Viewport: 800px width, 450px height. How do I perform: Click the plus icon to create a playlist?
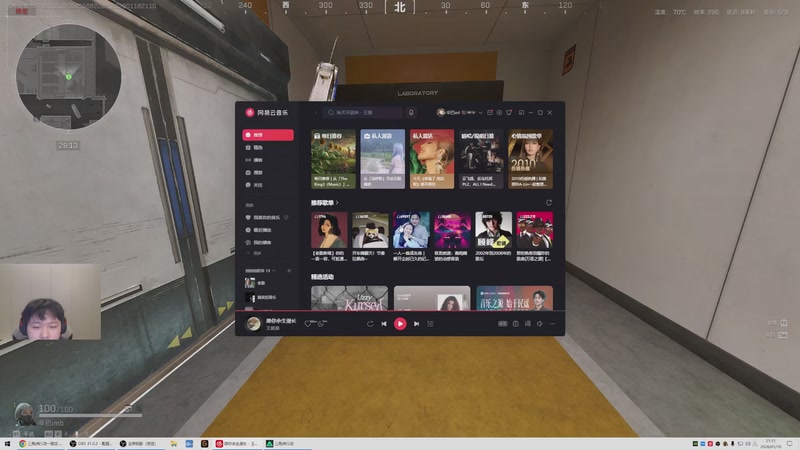(x=289, y=270)
